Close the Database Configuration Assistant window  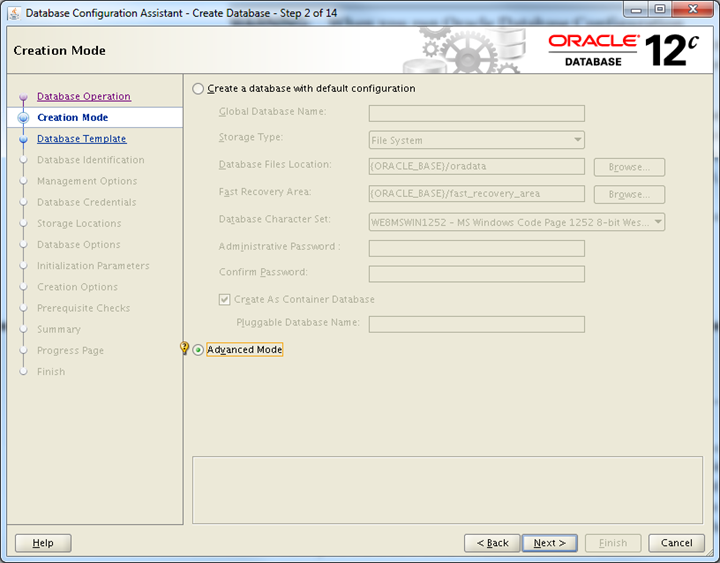tap(693, 10)
